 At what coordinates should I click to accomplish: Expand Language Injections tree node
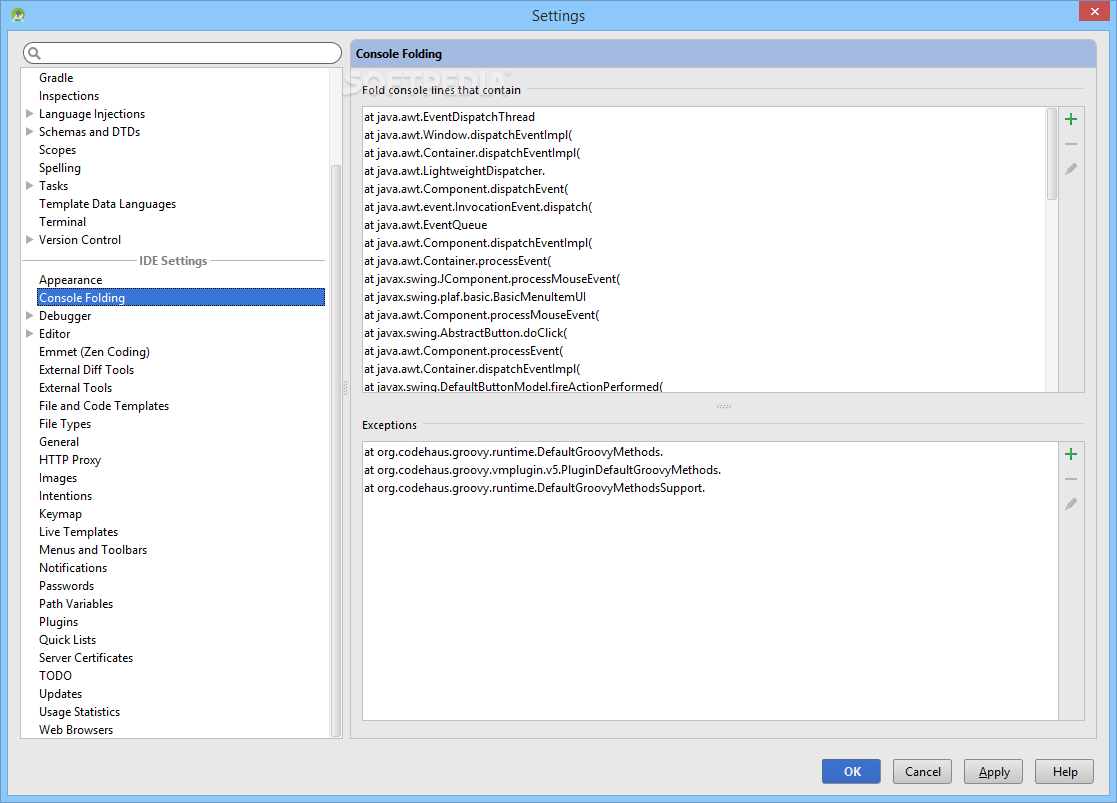[x=29, y=113]
